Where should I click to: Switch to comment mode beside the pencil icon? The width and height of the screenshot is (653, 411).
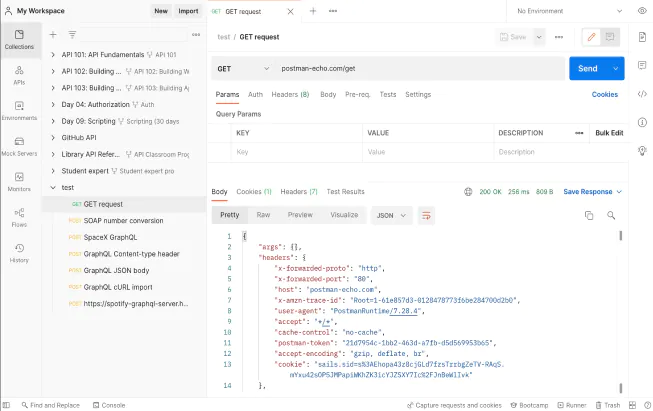[610, 37]
